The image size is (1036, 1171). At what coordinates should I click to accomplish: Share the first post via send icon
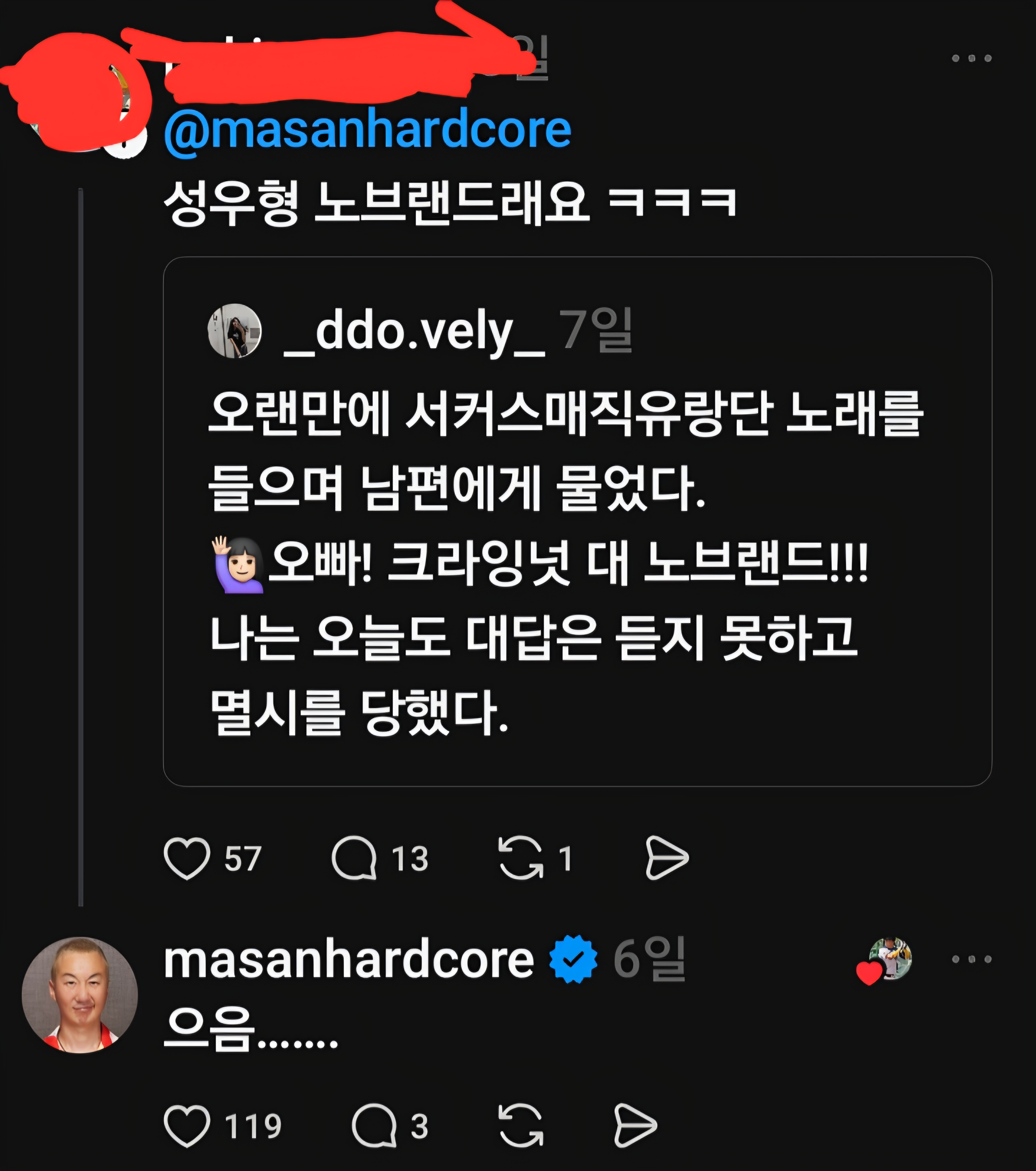667,858
